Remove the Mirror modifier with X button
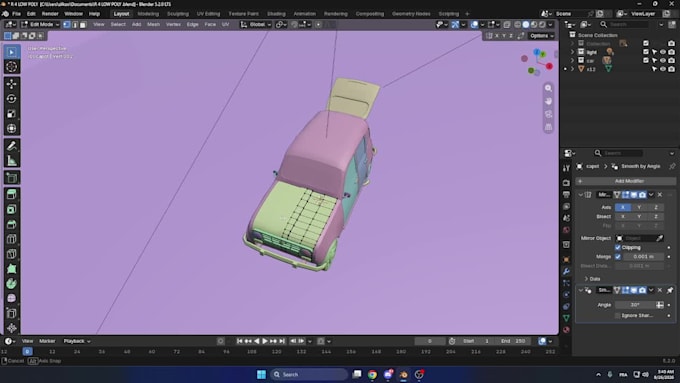Image resolution: width=680 pixels, height=383 pixels. point(660,195)
